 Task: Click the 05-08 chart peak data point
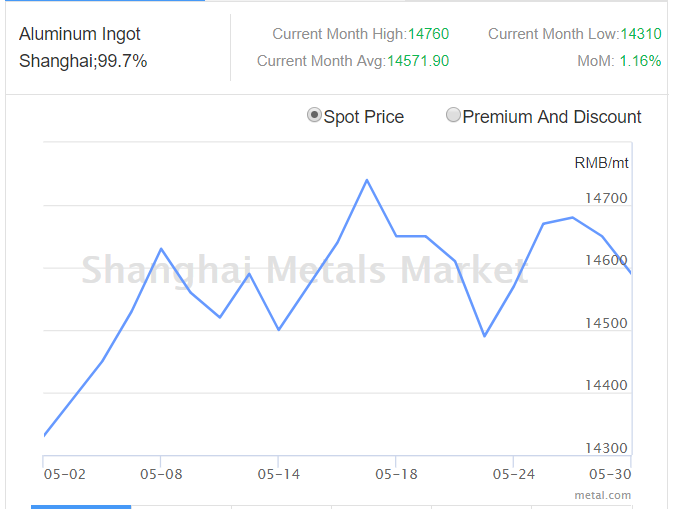tap(161, 249)
